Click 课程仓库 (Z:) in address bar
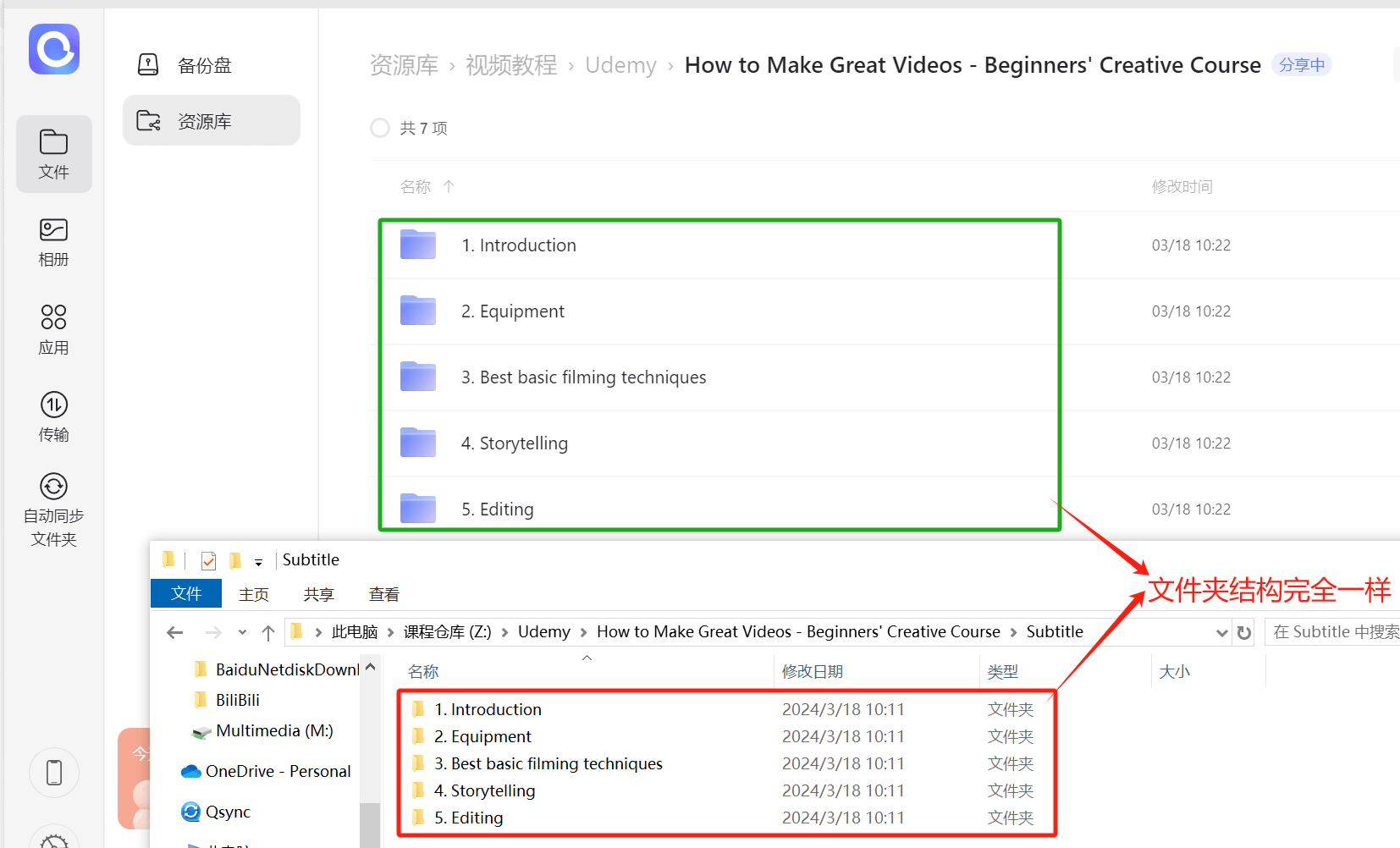The image size is (1400, 848). (448, 632)
